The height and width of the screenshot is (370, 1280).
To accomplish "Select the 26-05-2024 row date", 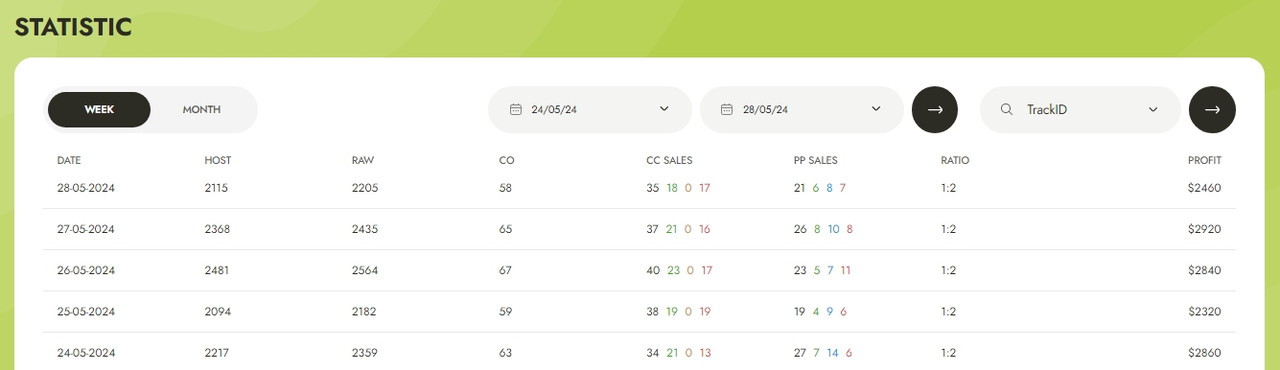I will click(x=86, y=270).
